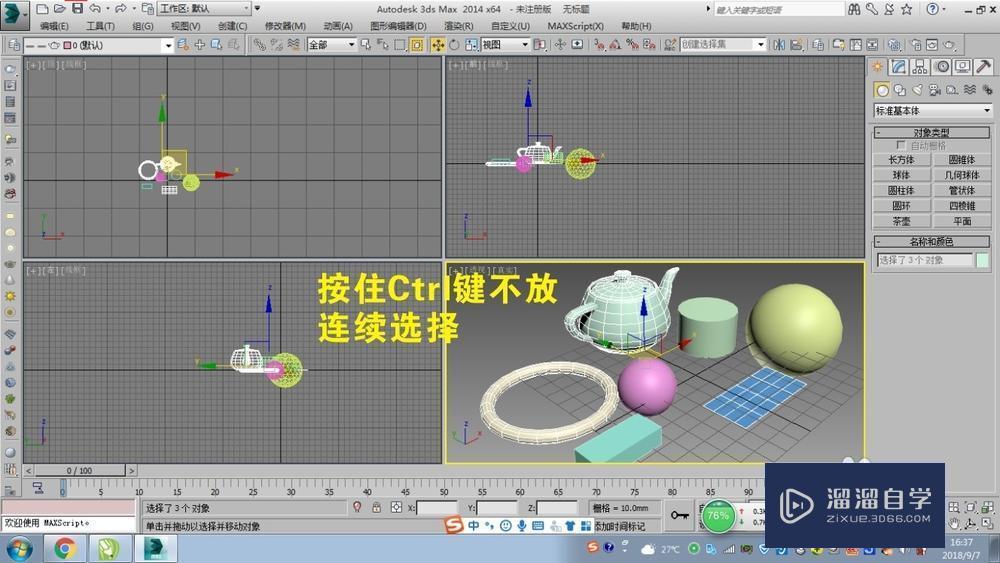Image resolution: width=1000 pixels, height=563 pixels.
Task: Choose the Select and Rotate tool
Action: (x=454, y=45)
